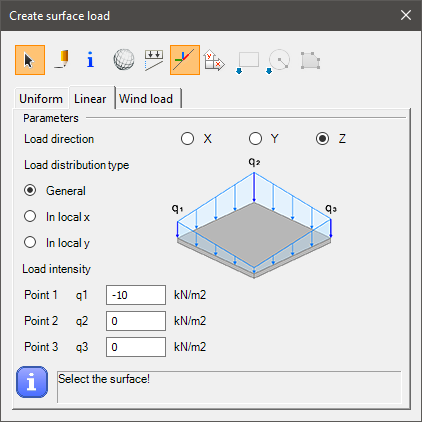Click the q1 intensity input field
The width and height of the screenshot is (422, 422).
136,295
